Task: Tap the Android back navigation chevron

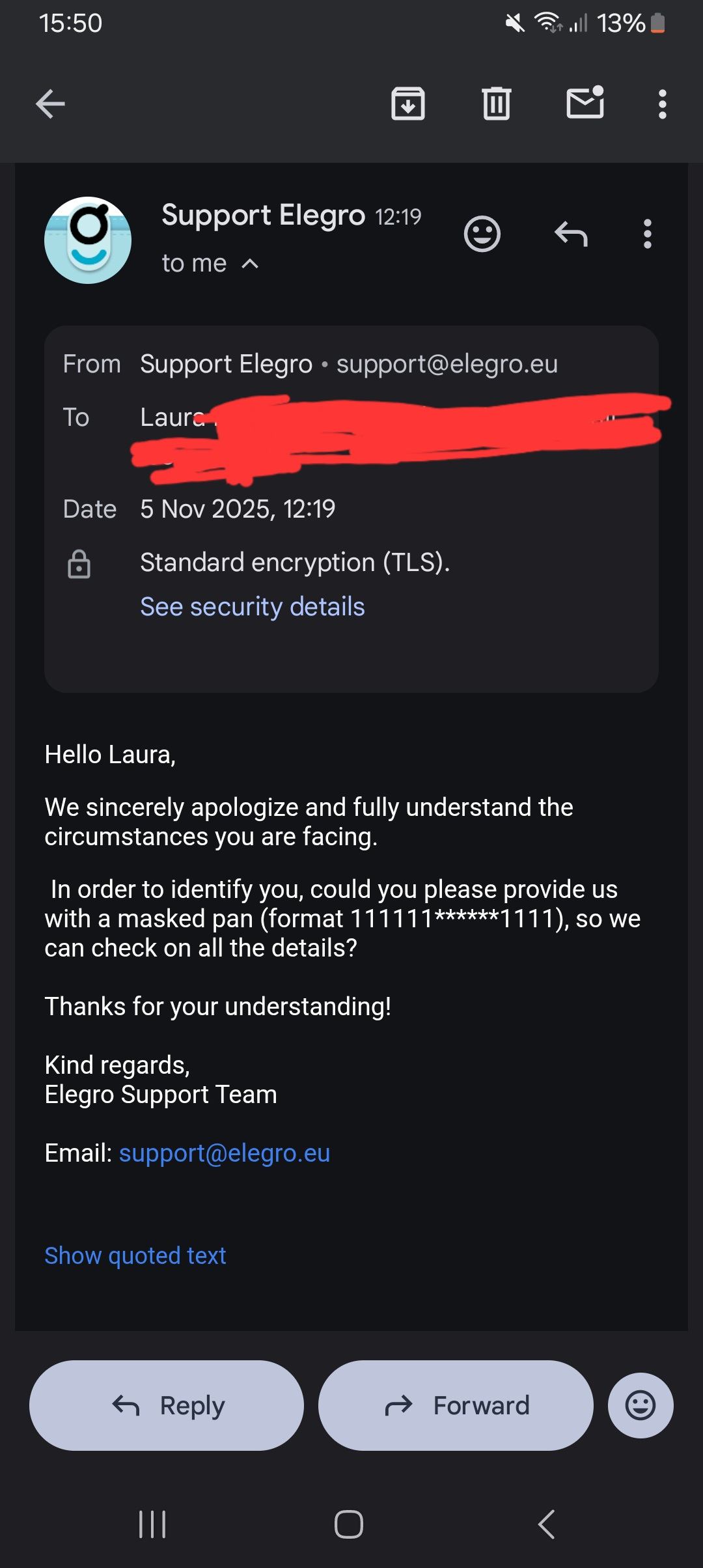Action: pos(547,1524)
